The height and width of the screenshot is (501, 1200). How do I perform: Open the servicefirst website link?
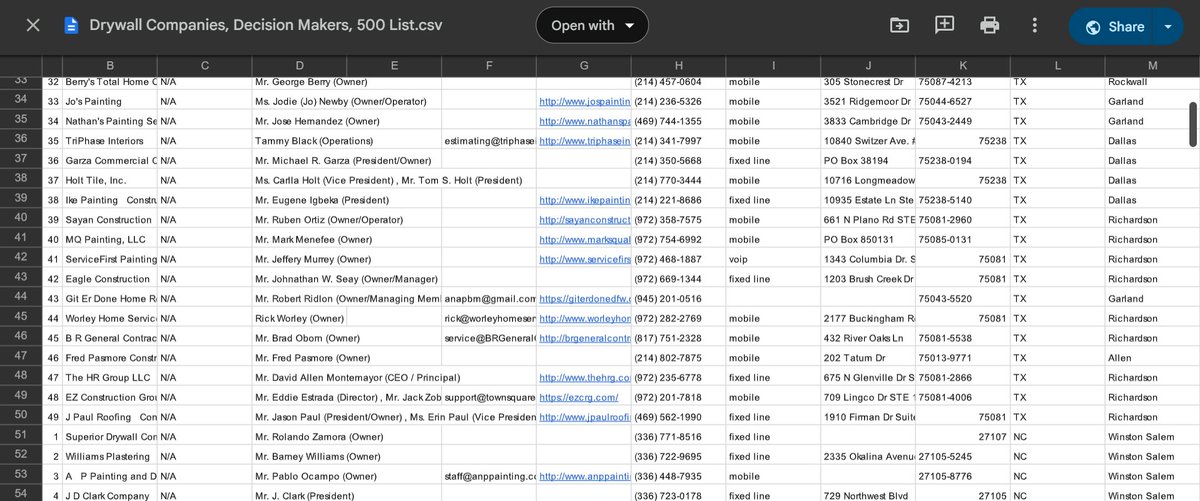point(584,259)
